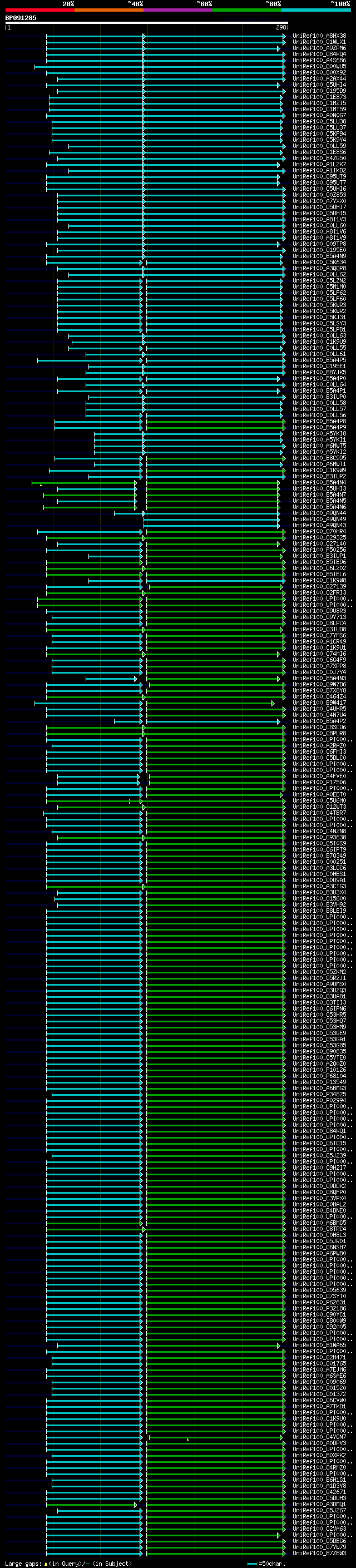356x1568 pixels.
Task: Select label UniRef100_B1WA65
Action: [319, 1344]
